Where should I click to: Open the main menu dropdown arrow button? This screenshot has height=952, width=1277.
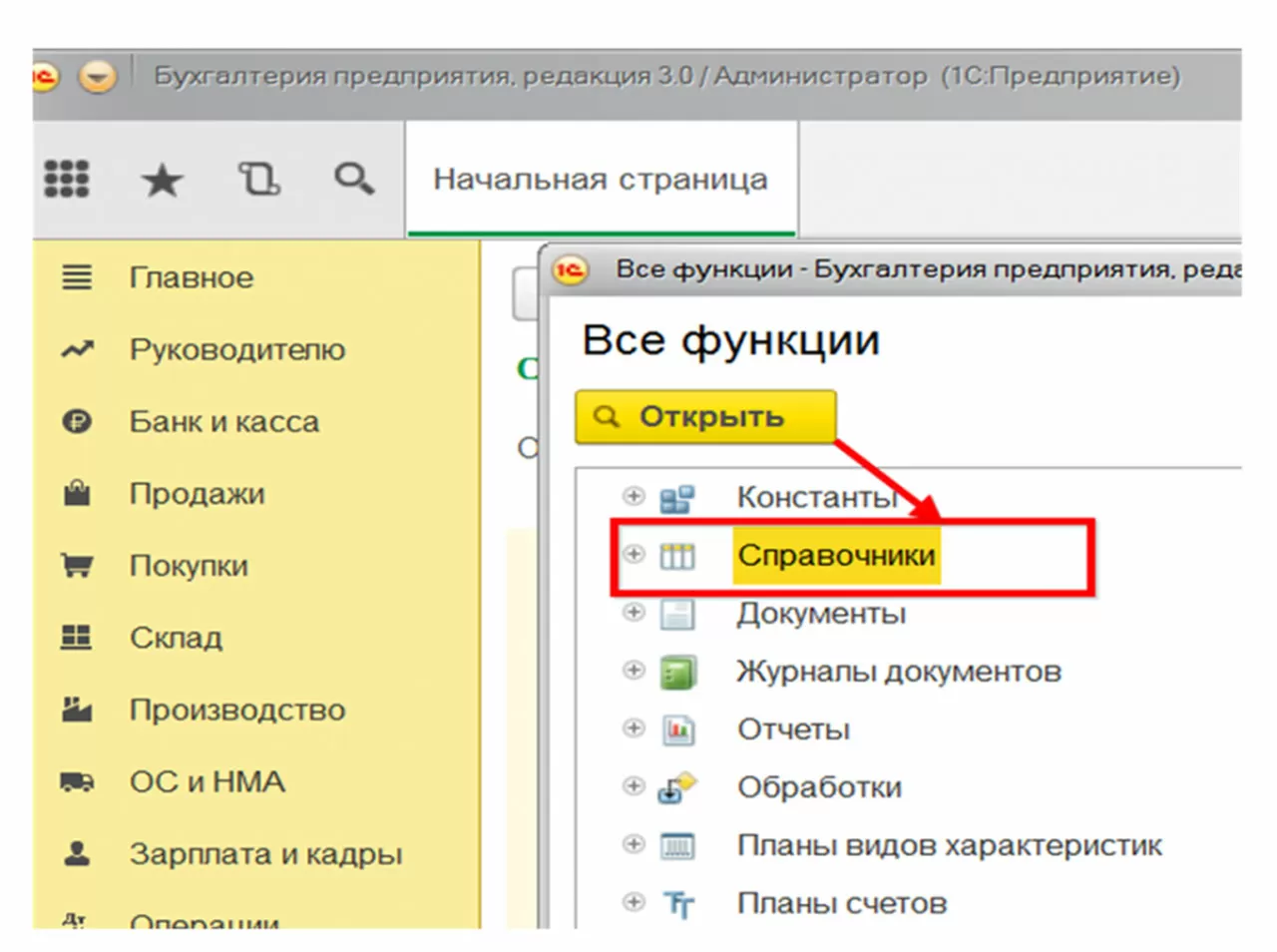tap(98, 76)
